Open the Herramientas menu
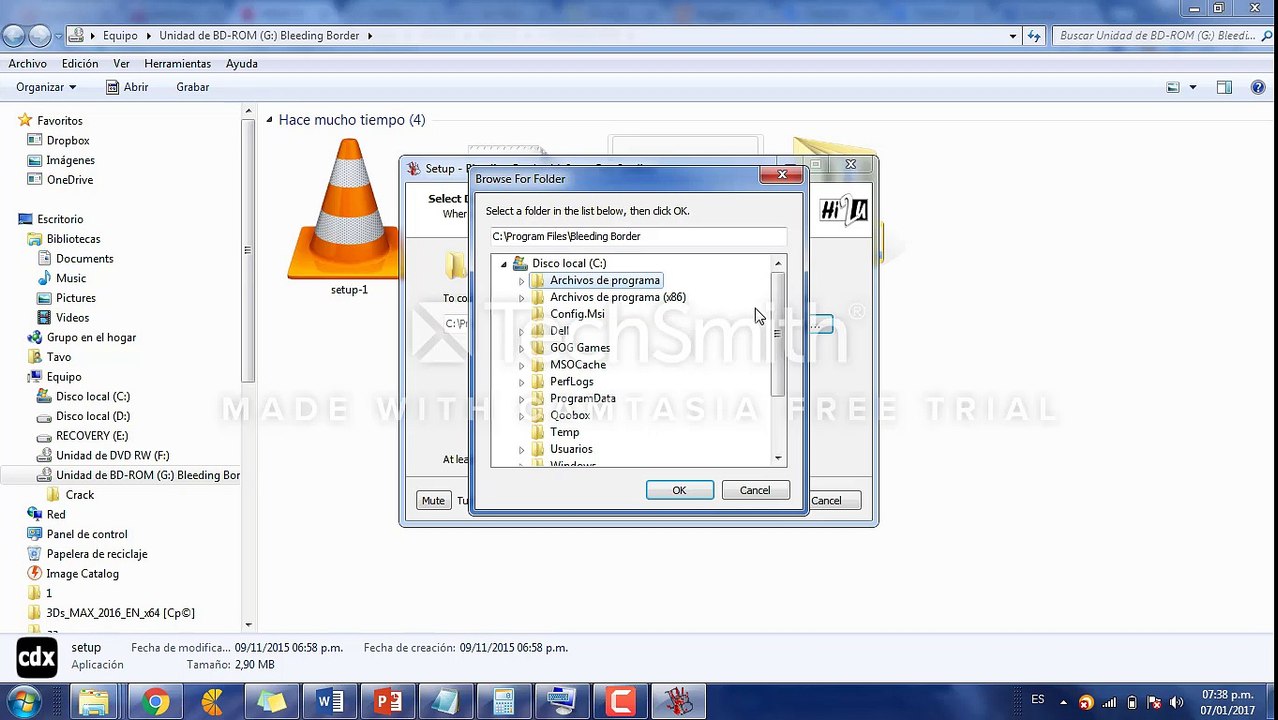 coord(177,63)
